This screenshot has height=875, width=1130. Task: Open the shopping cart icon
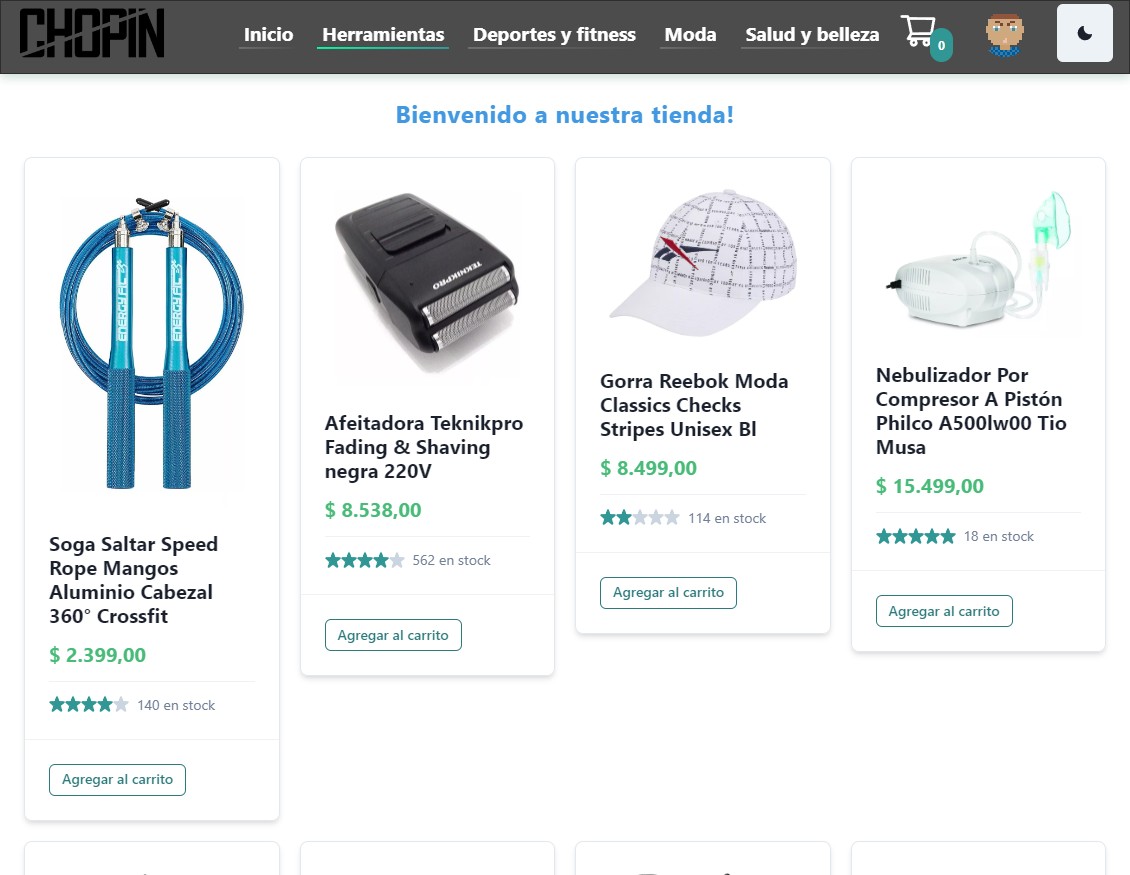918,31
